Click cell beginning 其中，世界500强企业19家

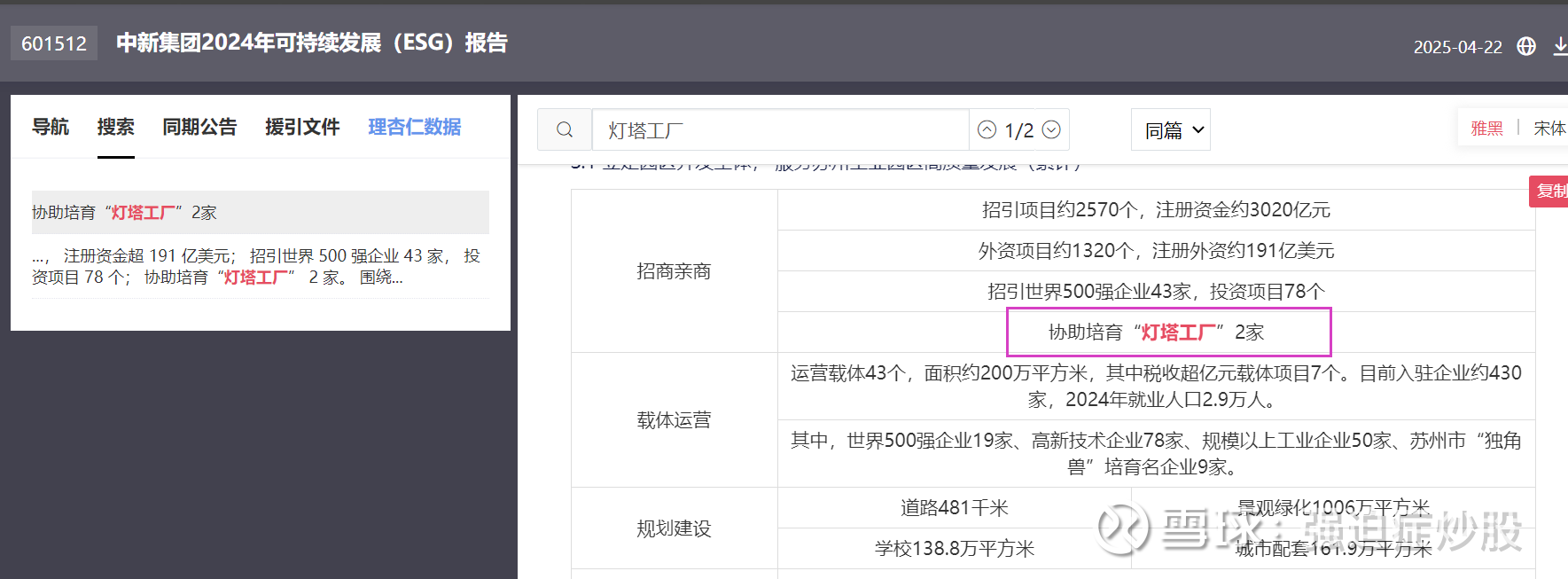pos(1156,454)
